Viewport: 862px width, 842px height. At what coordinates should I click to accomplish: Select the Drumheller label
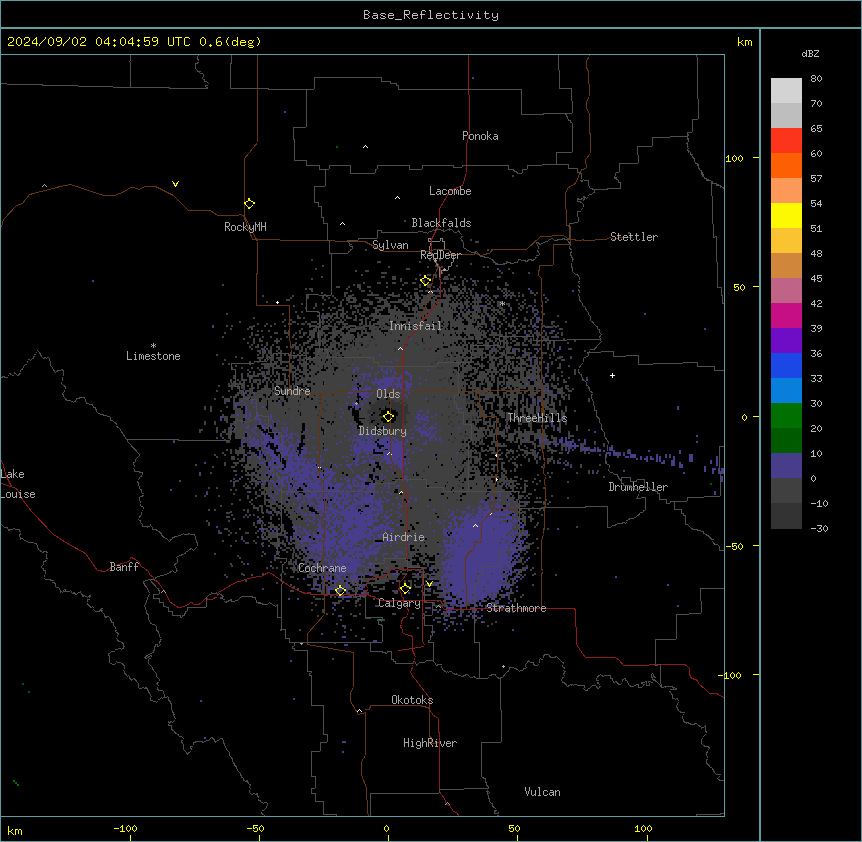pyautogui.click(x=638, y=487)
